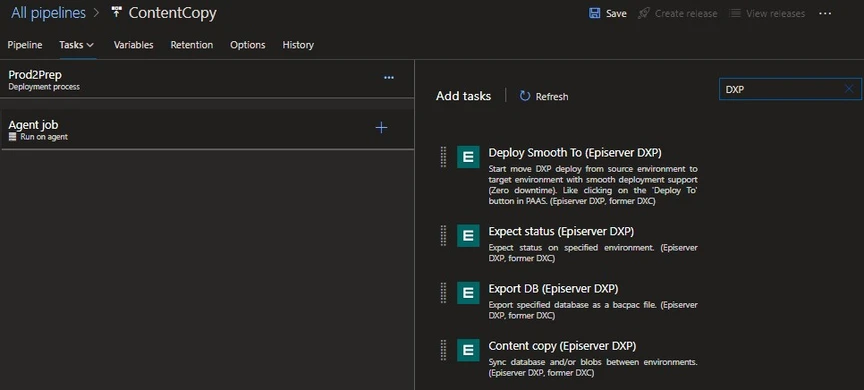The height and width of the screenshot is (390, 864).
Task: Select the Agent job row
Action: (207, 129)
